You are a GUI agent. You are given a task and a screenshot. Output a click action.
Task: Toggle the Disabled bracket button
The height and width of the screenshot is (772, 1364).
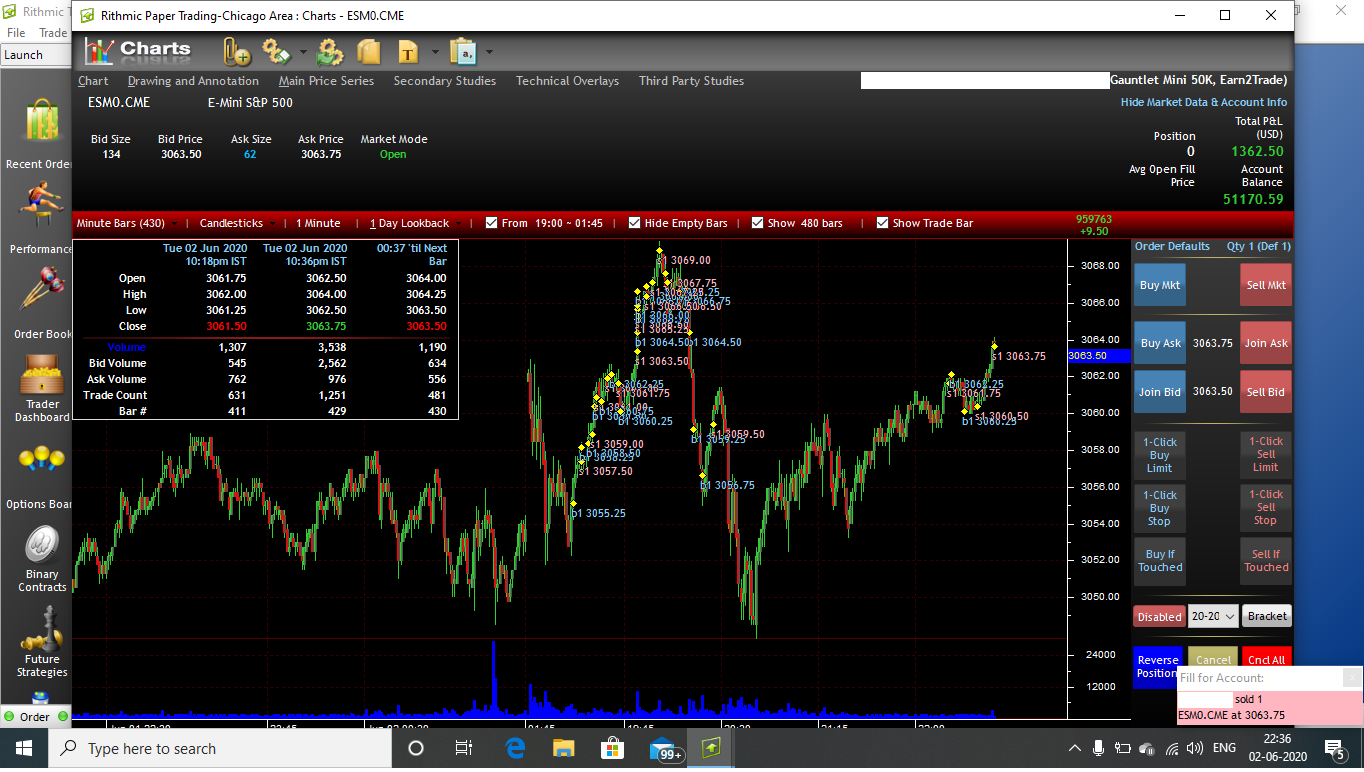point(1159,617)
